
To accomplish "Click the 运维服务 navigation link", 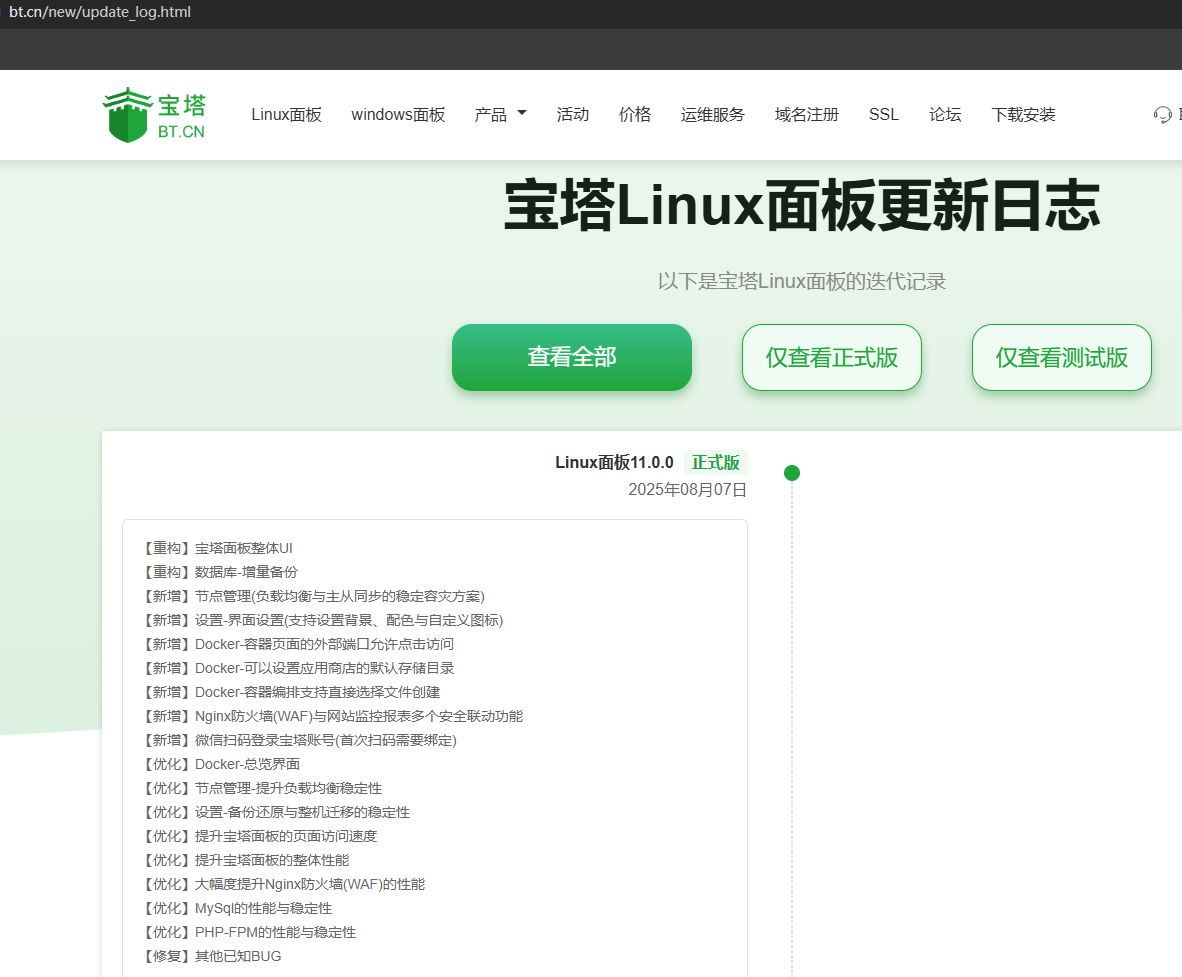I will [712, 114].
